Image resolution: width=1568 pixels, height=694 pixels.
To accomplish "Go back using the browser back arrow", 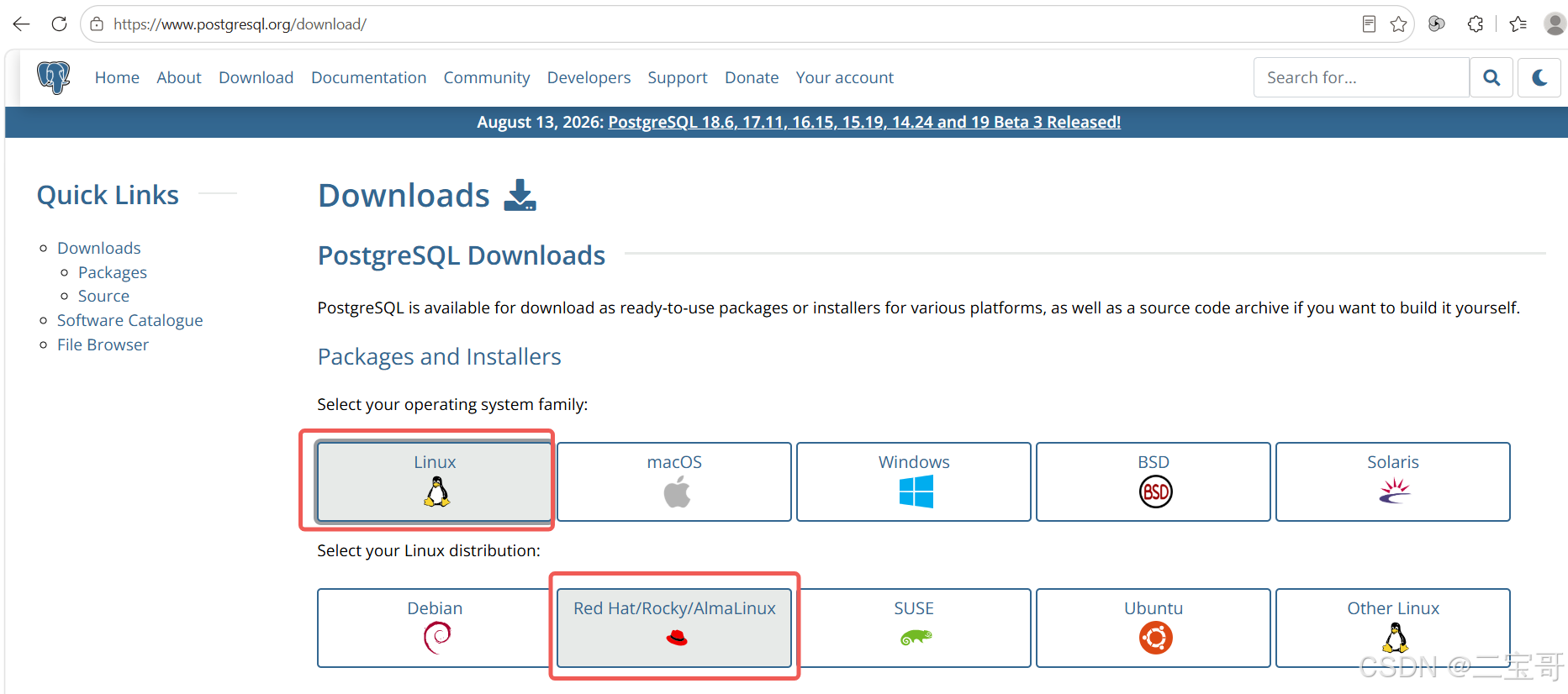I will click(22, 24).
